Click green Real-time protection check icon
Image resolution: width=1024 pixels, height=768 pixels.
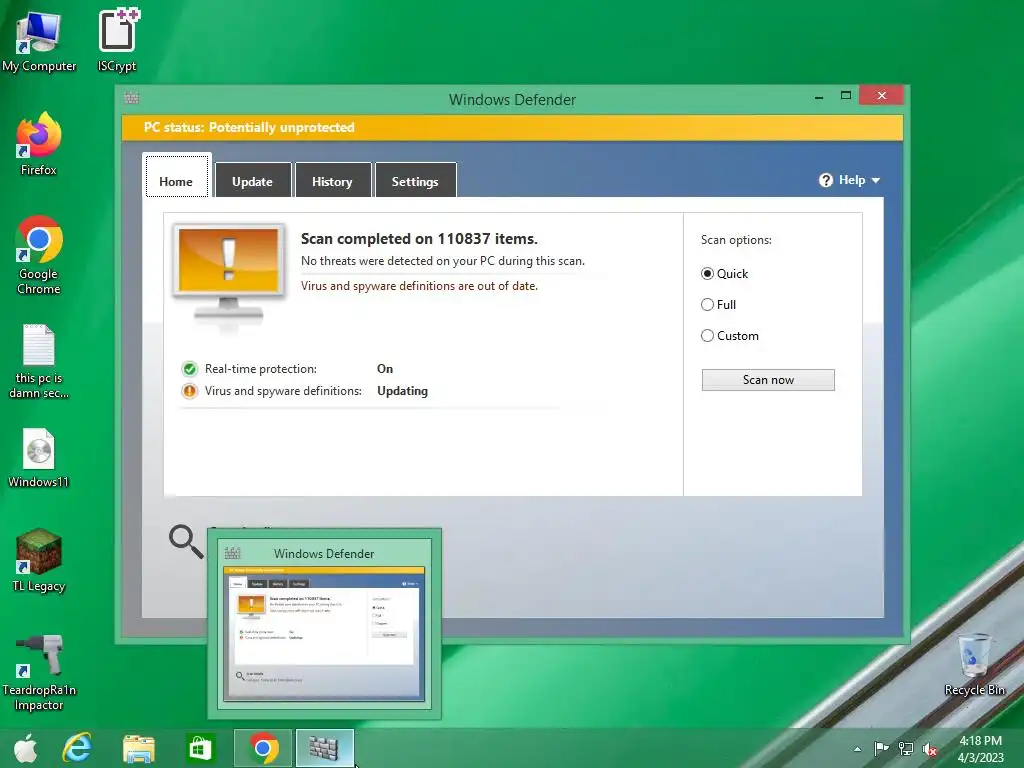189,369
